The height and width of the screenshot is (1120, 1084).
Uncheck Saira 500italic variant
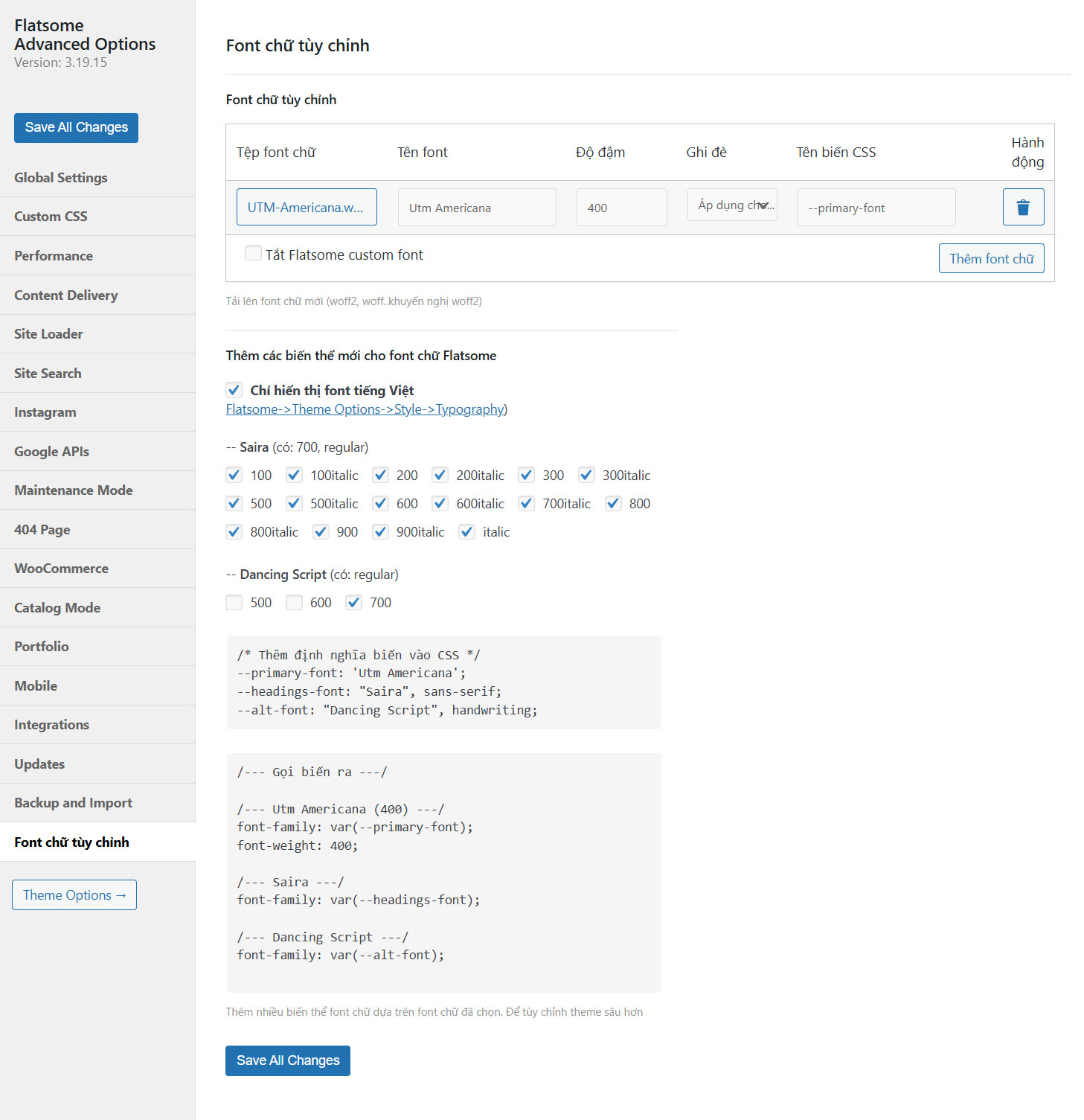pos(294,503)
